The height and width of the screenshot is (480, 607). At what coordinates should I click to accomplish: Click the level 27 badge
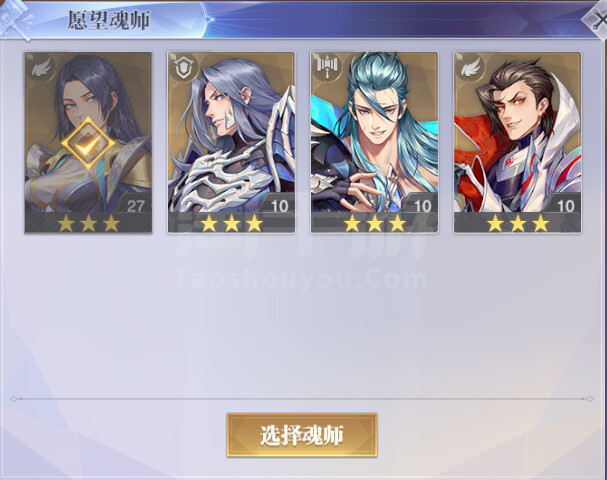tap(135, 206)
